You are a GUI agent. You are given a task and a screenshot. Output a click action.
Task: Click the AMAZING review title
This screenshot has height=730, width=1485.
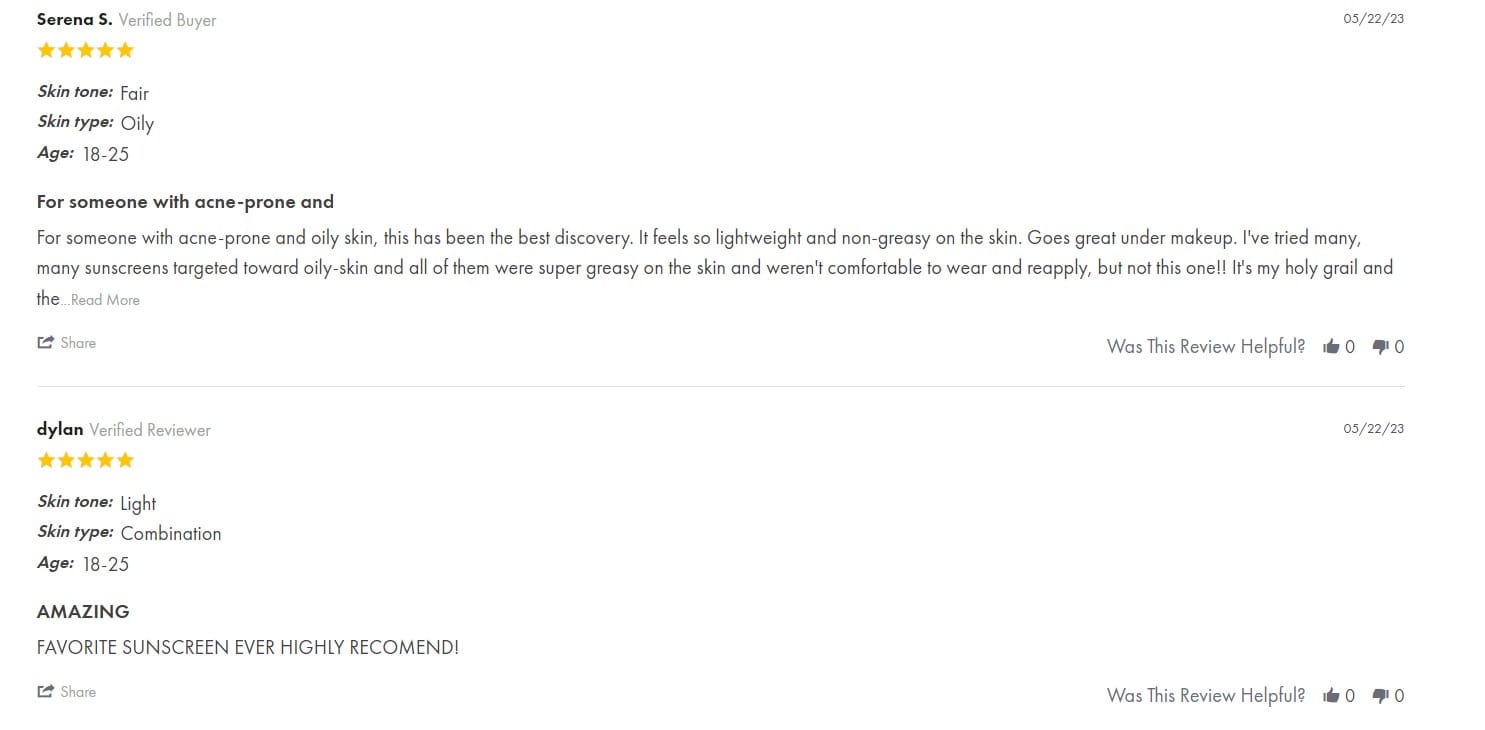pos(83,611)
